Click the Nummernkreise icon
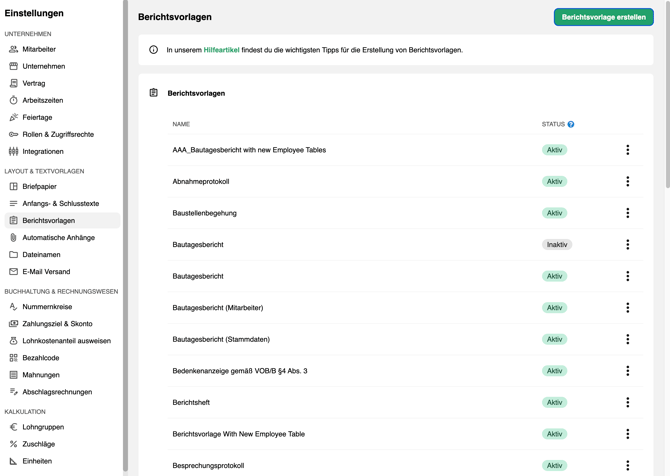This screenshot has height=476, width=670. (14, 307)
